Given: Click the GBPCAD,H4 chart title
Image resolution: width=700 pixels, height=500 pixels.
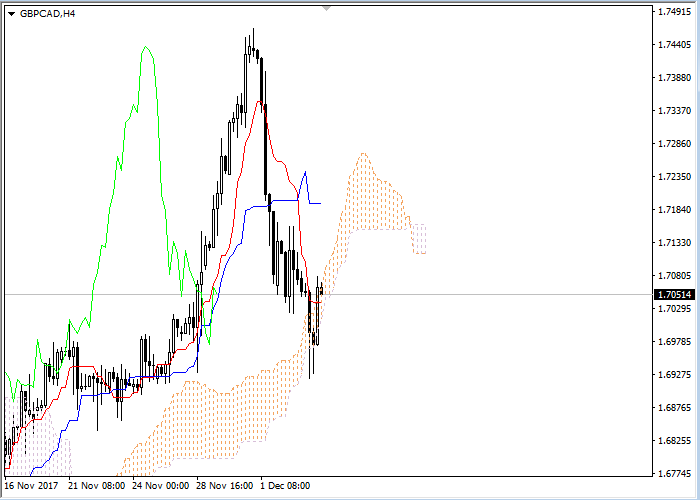Looking at the screenshot, I should [48, 14].
